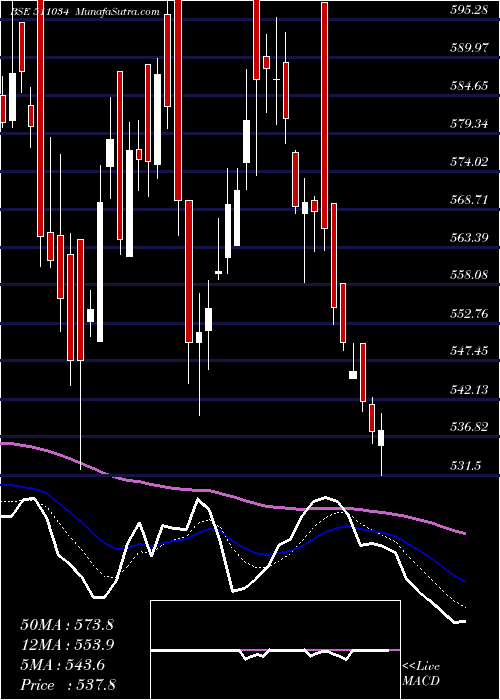Select the 558.08 price label
Image resolution: width=500 pixels, height=700 pixels.
pos(469,275)
